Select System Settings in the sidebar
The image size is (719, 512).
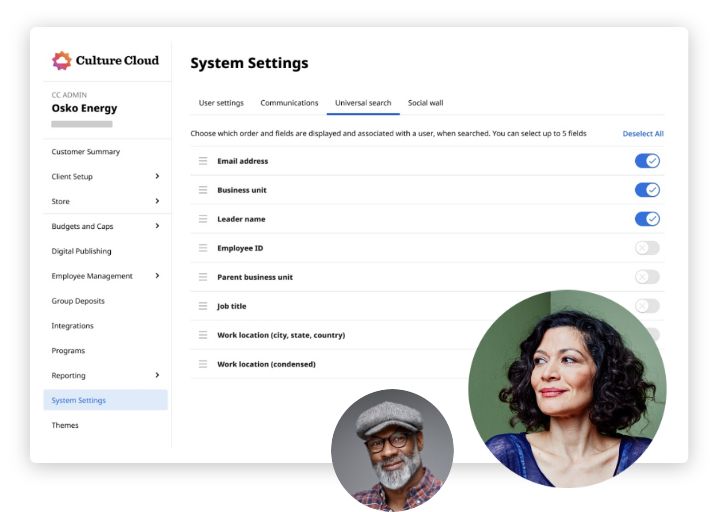pyautogui.click(x=105, y=400)
